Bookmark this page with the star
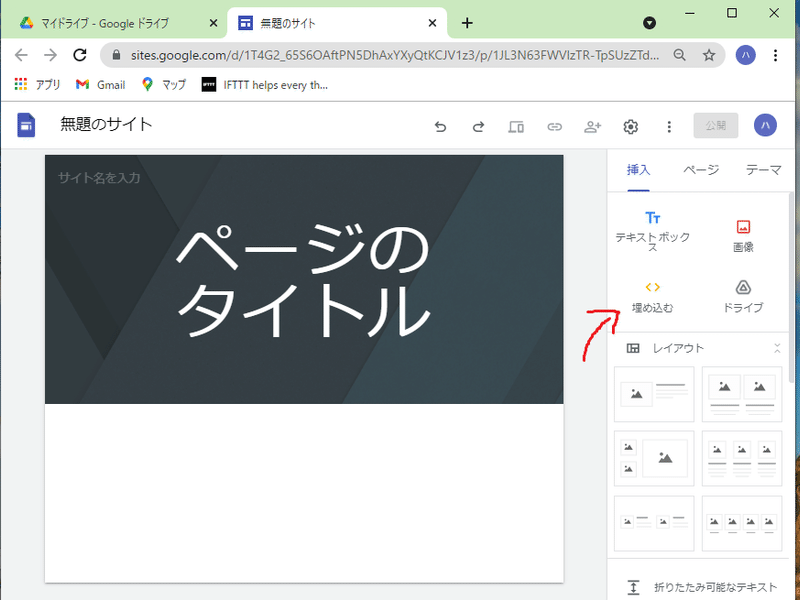 point(709,55)
